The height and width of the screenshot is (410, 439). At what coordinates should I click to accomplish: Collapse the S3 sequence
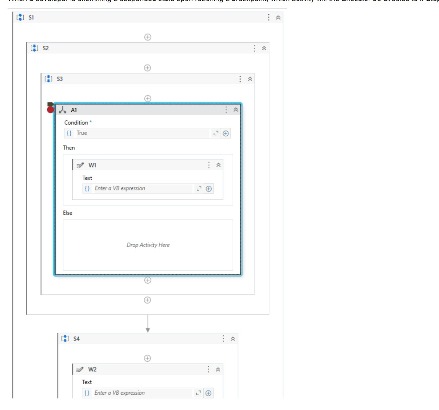[x=250, y=79]
